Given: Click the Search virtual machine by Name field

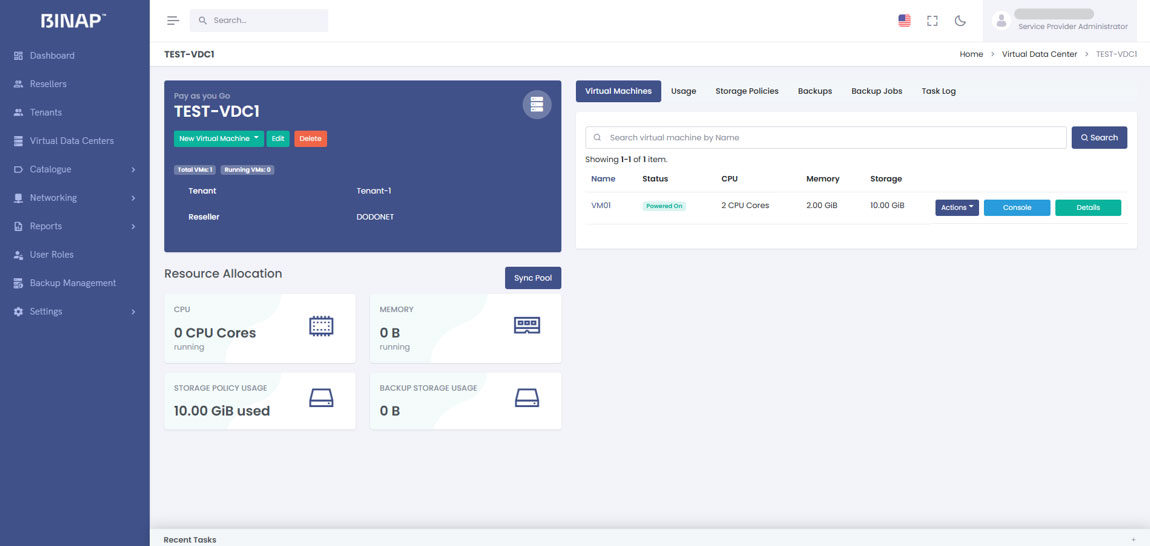Looking at the screenshot, I should coord(830,138).
